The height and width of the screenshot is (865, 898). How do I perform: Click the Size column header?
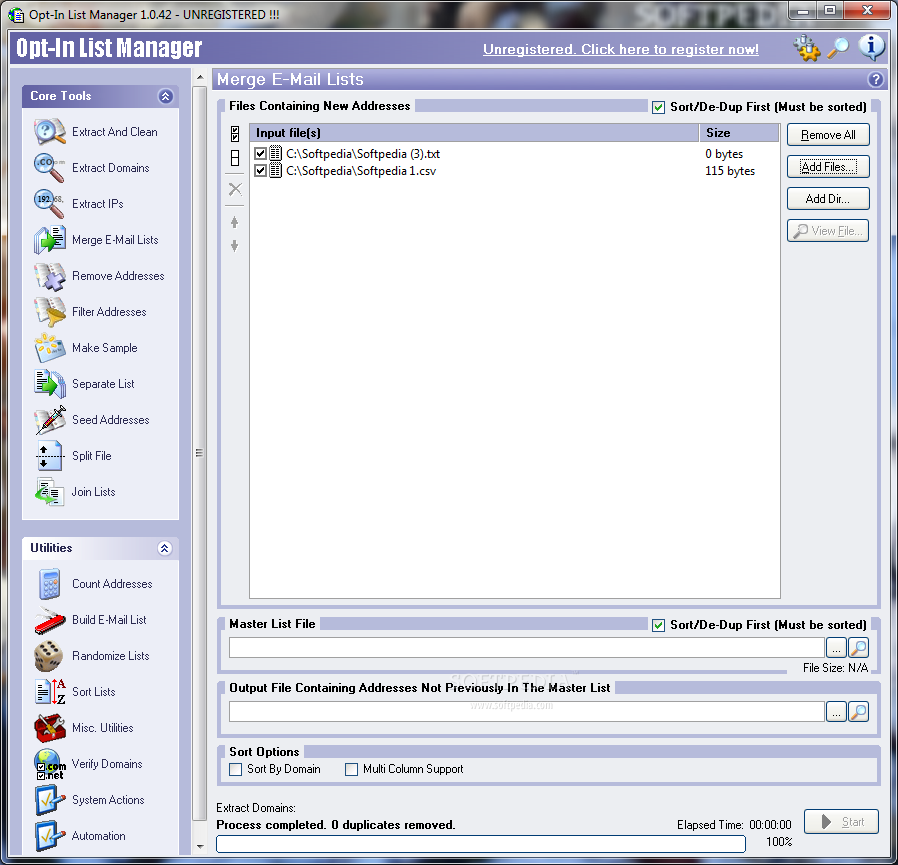tap(739, 133)
